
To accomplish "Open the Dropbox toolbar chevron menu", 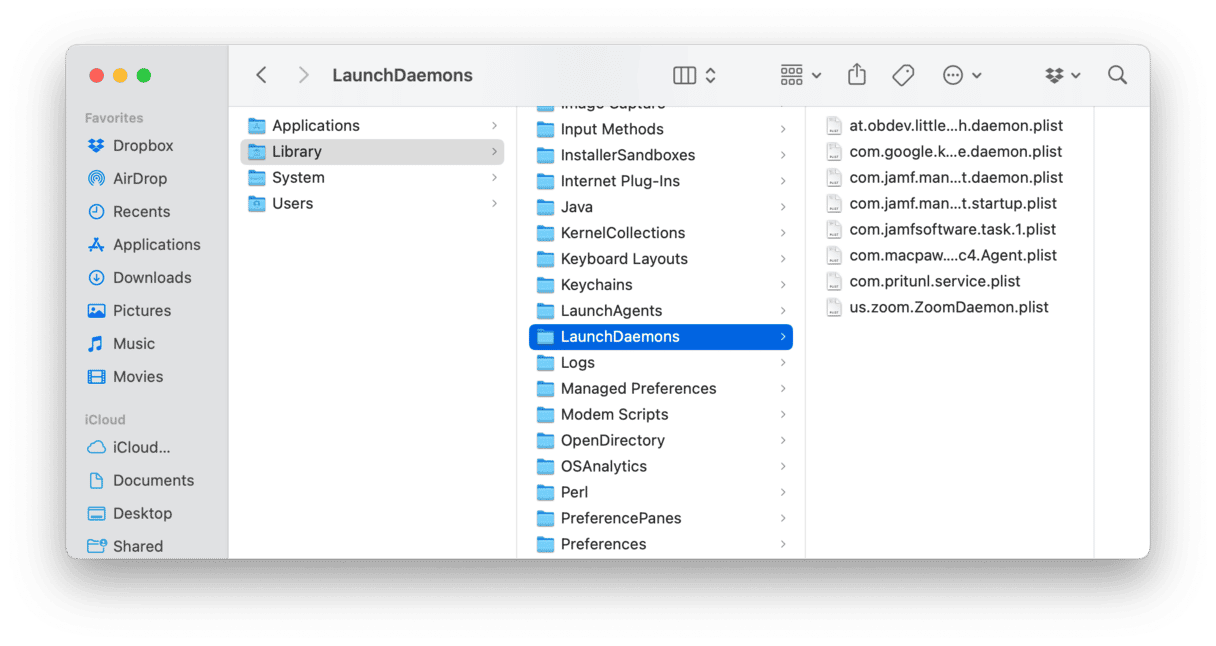I will coord(1073,75).
